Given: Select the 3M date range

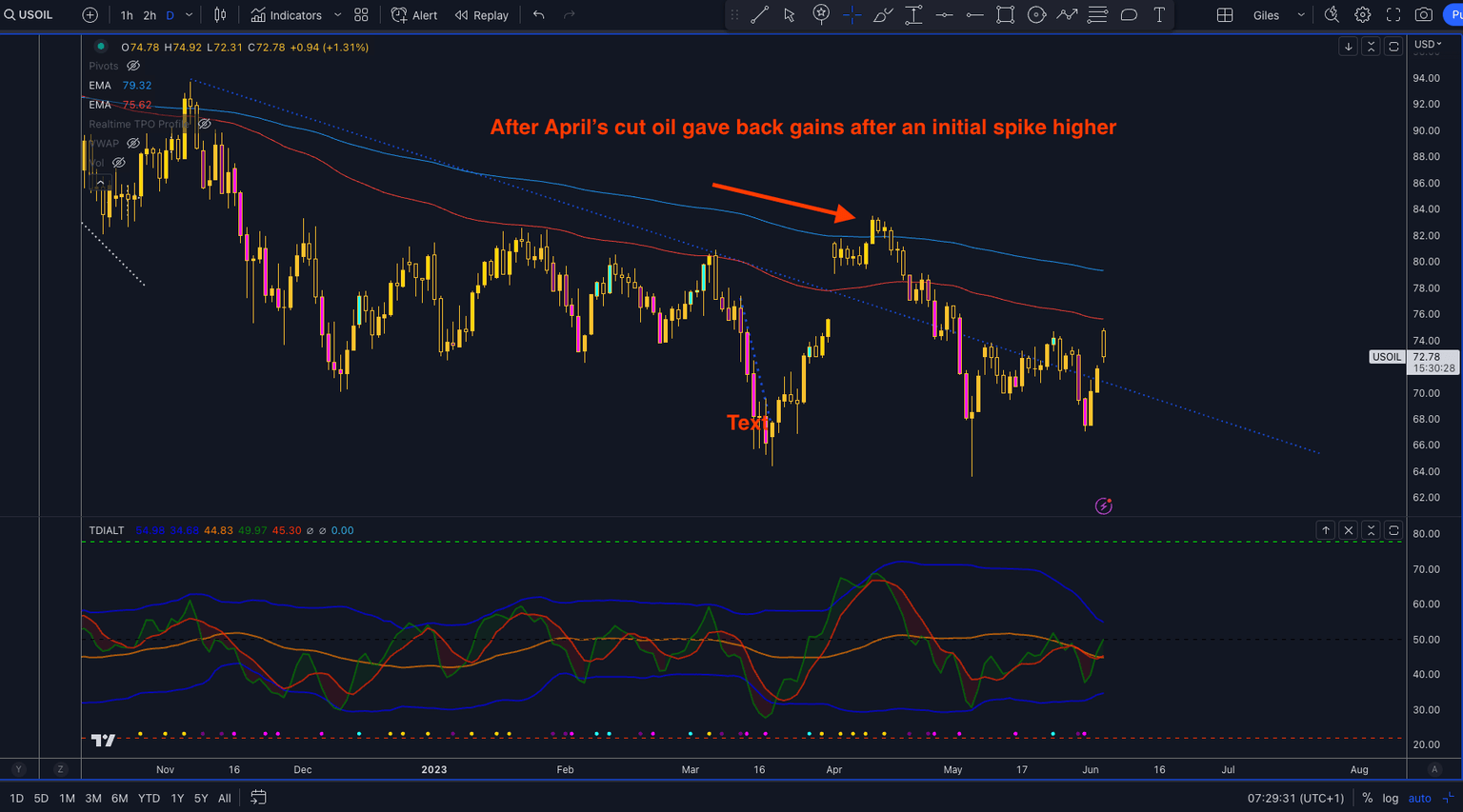Looking at the screenshot, I should [x=93, y=799].
